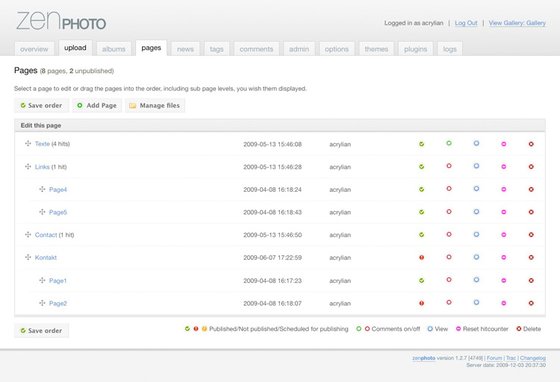The height and width of the screenshot is (382, 560).
Task: Delete Page5 using its red icon
Action: pos(531,212)
